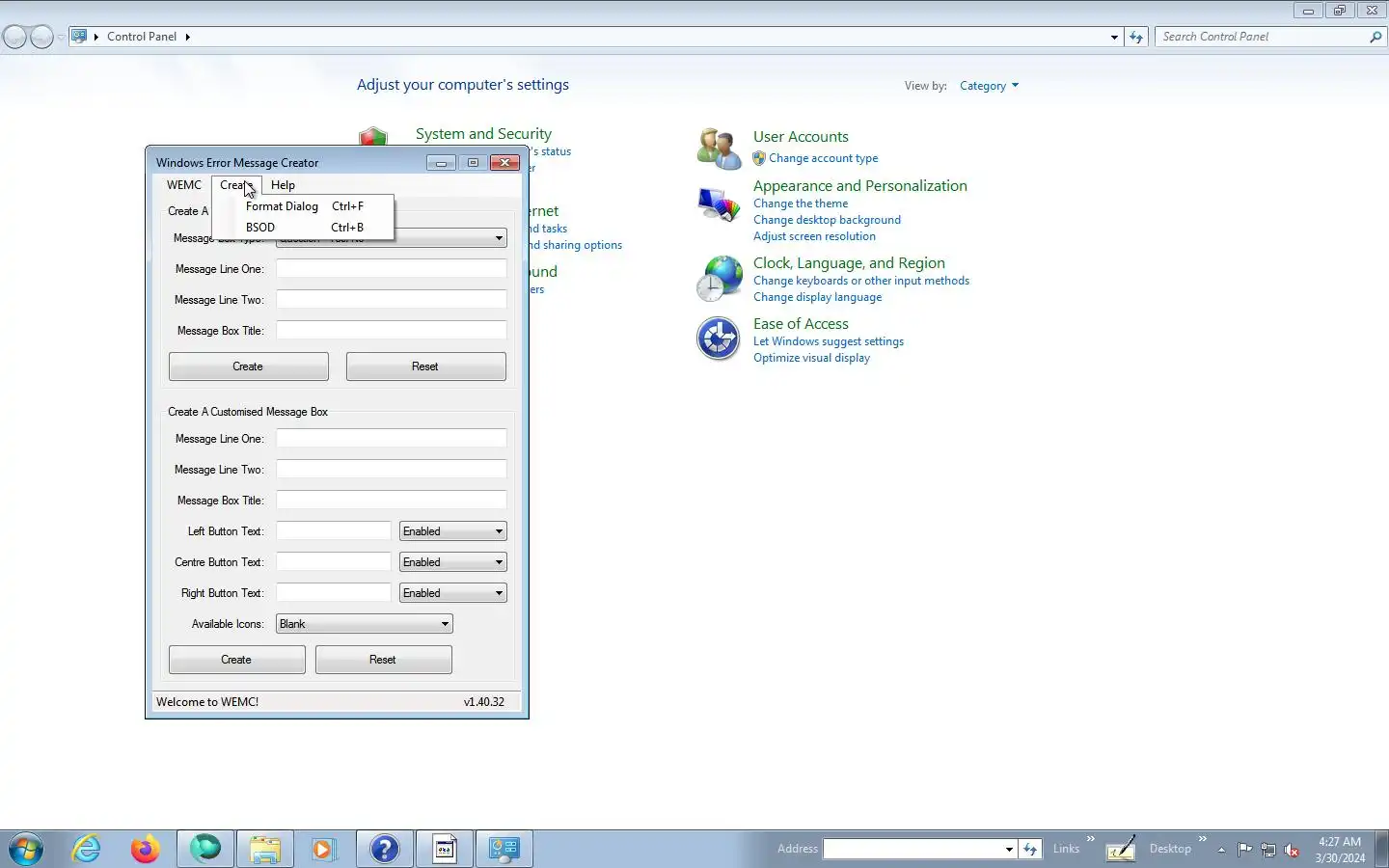The width and height of the screenshot is (1389, 868).
Task: Click the Control Panel icon in breadcrumb bar
Action: tap(79, 37)
